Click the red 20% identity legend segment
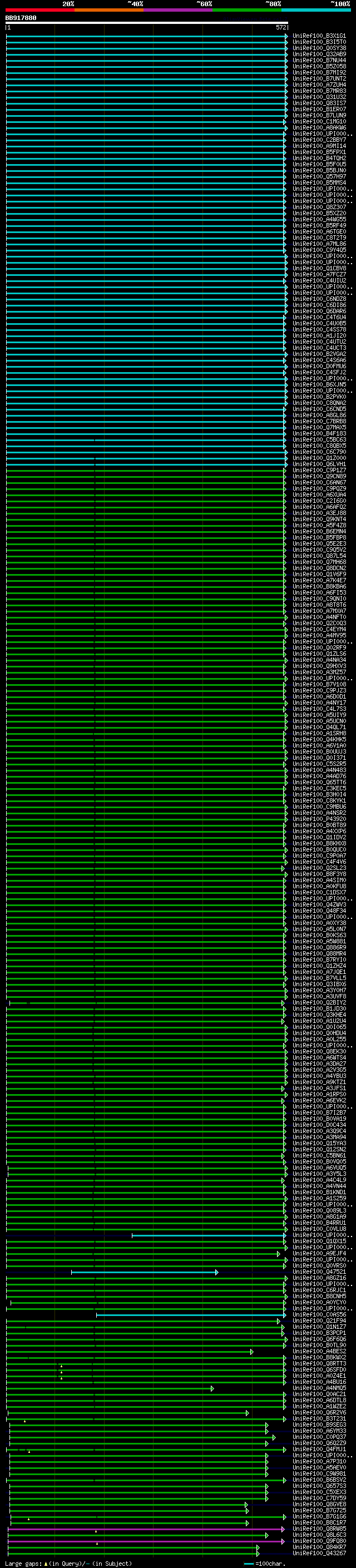 click(39, 10)
